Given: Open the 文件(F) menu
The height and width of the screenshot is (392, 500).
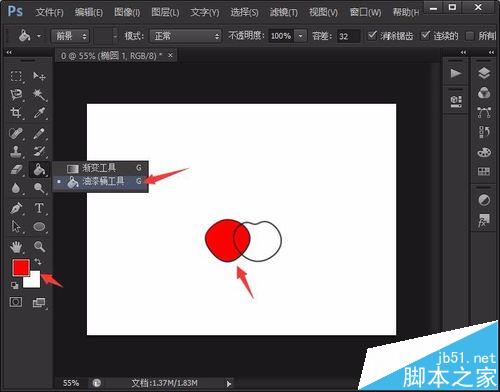Looking at the screenshot, I should (49, 13).
